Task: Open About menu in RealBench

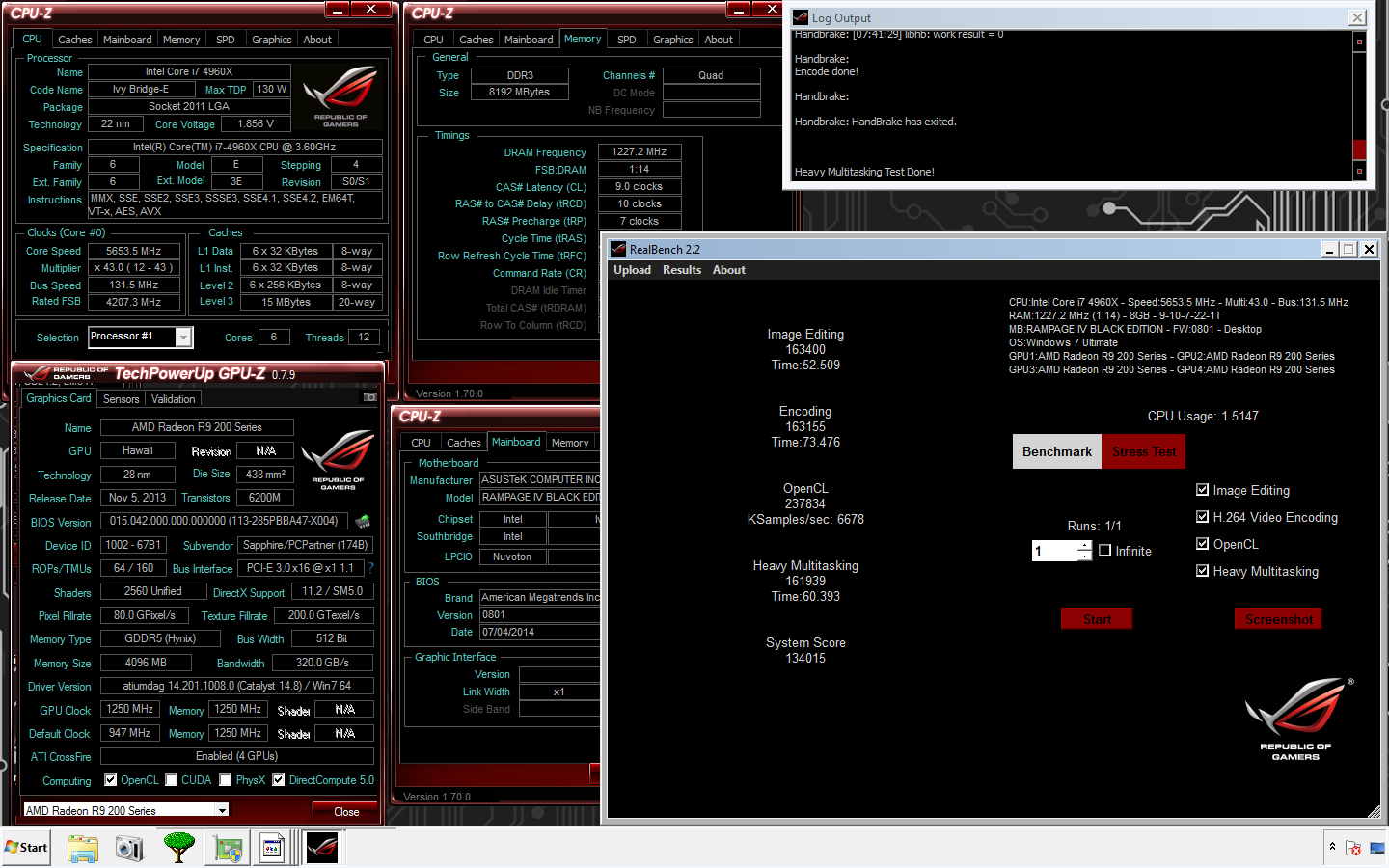Action: 729,270
